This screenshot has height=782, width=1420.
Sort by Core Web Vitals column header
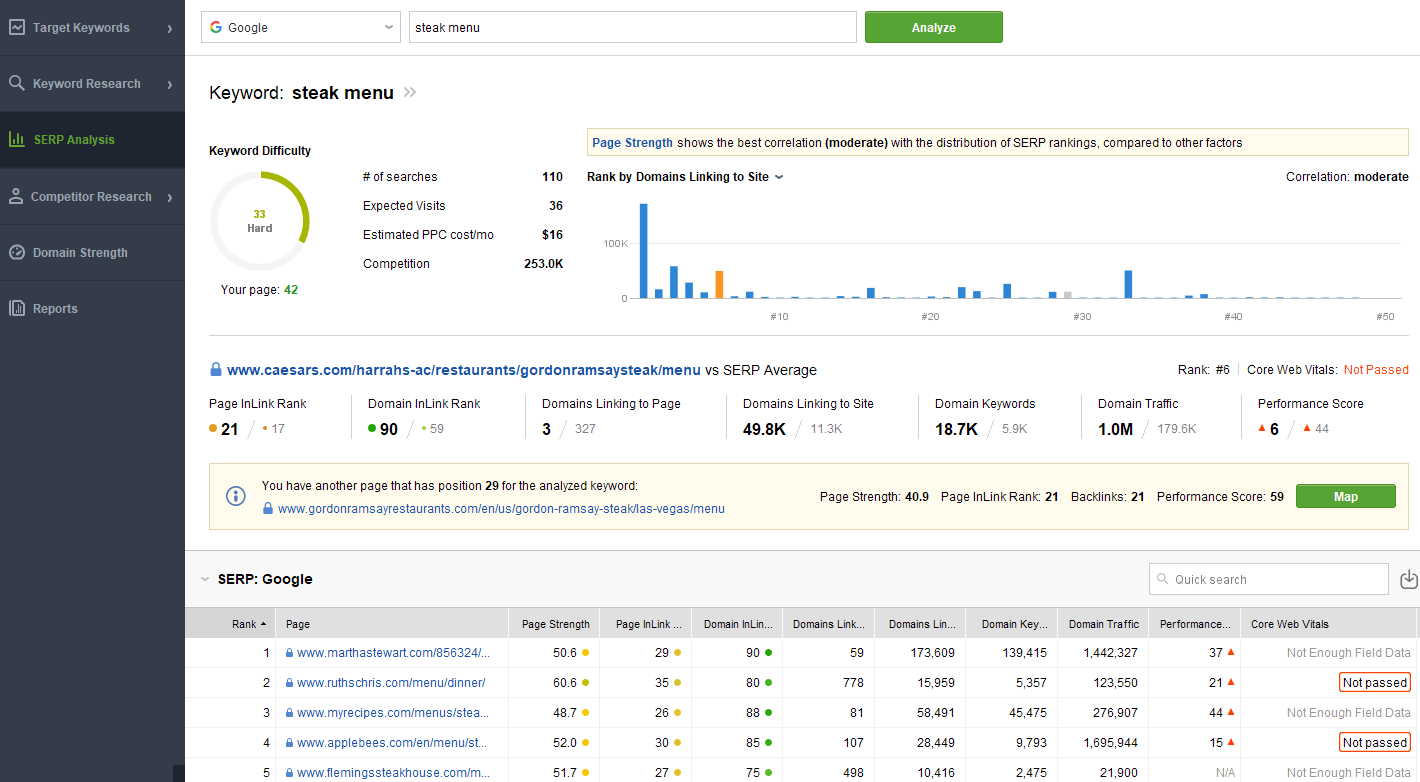[1329, 624]
